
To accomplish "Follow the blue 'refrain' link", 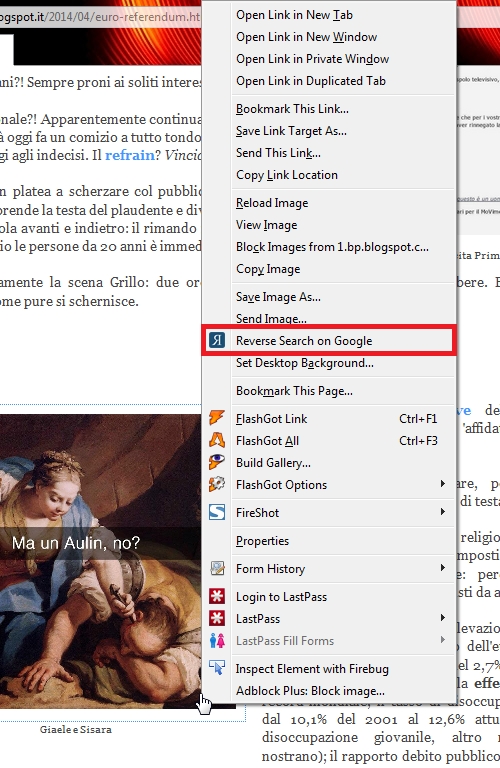I will click(x=130, y=155).
